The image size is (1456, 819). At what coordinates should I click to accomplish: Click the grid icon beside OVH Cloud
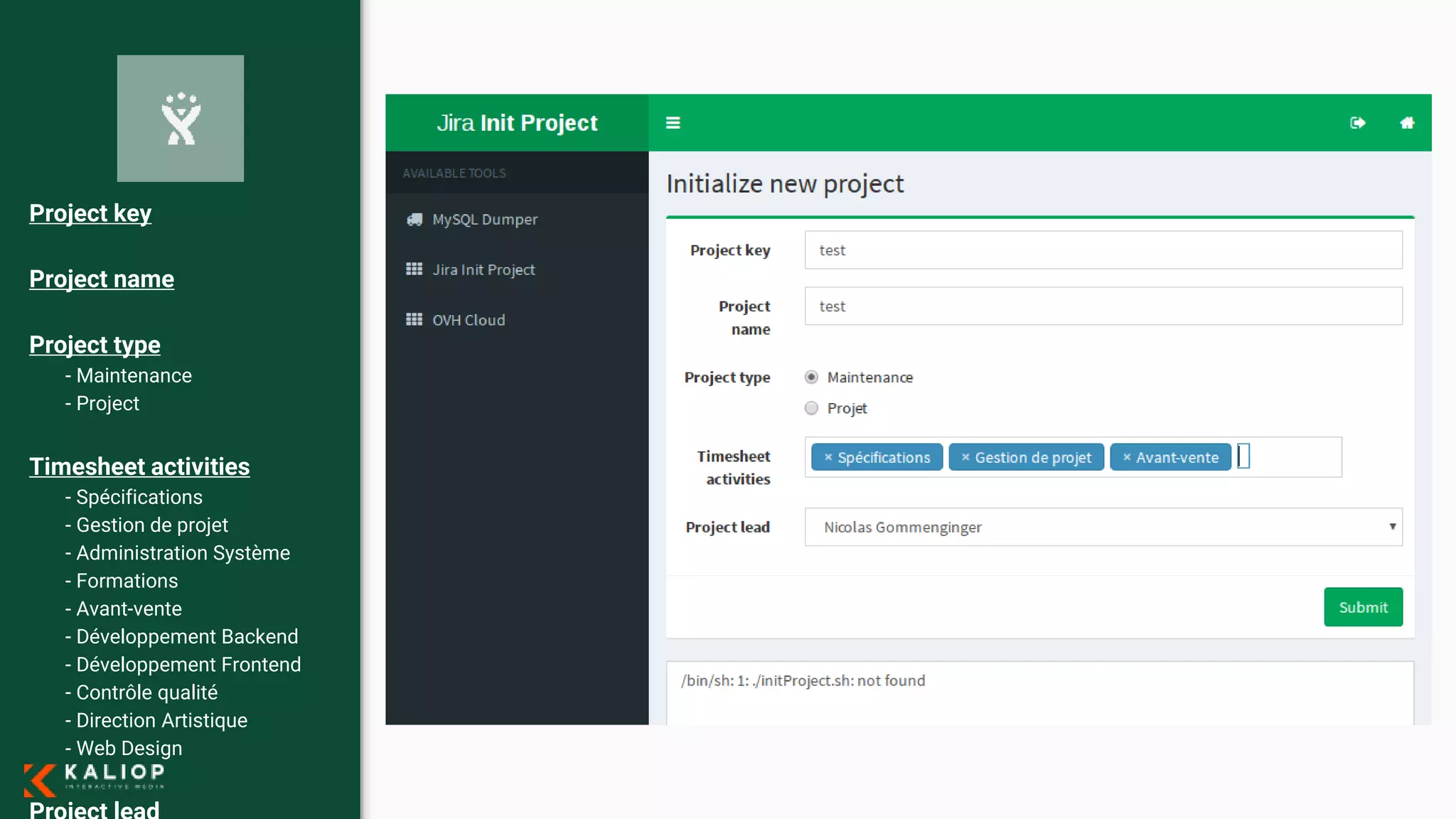pos(414,319)
